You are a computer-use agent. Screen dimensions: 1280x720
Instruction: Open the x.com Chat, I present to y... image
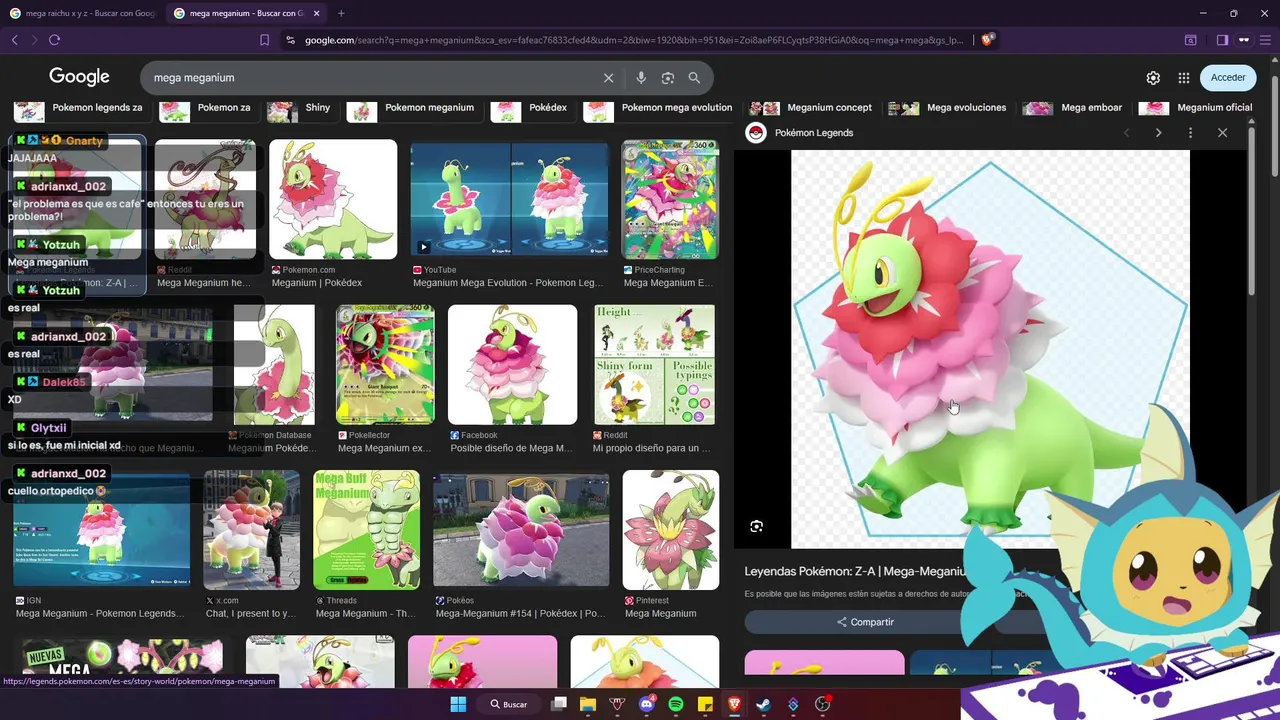(251, 530)
